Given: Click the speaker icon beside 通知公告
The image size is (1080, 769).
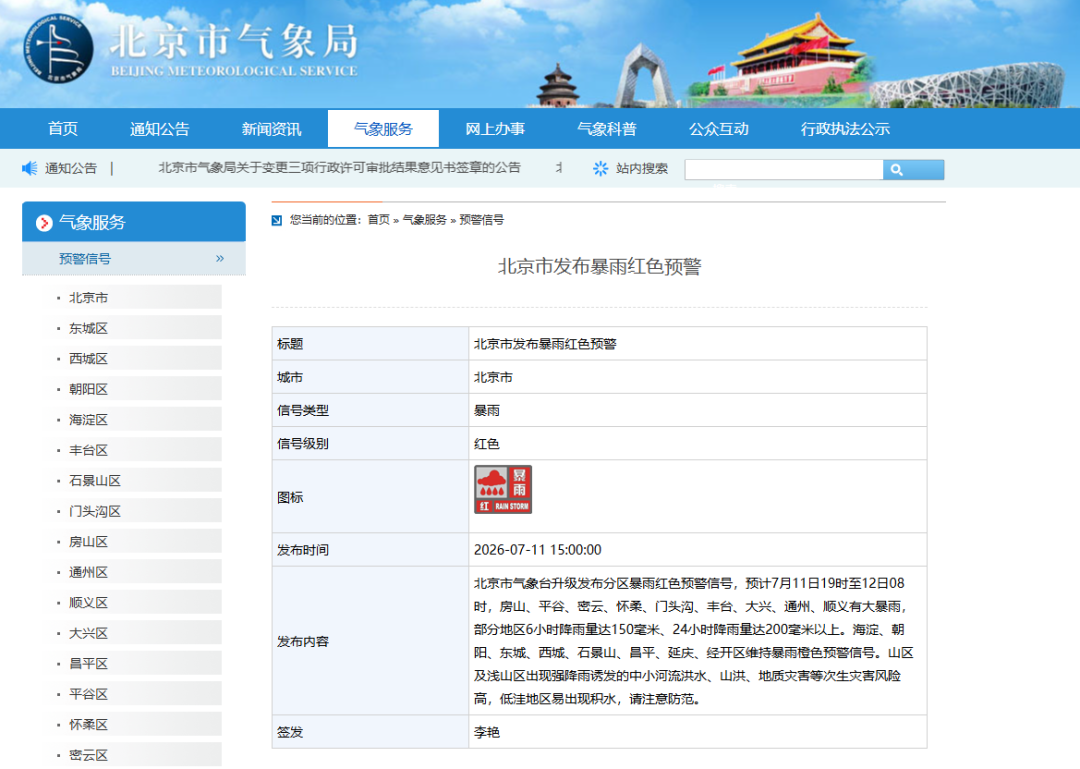Looking at the screenshot, I should coord(30,168).
